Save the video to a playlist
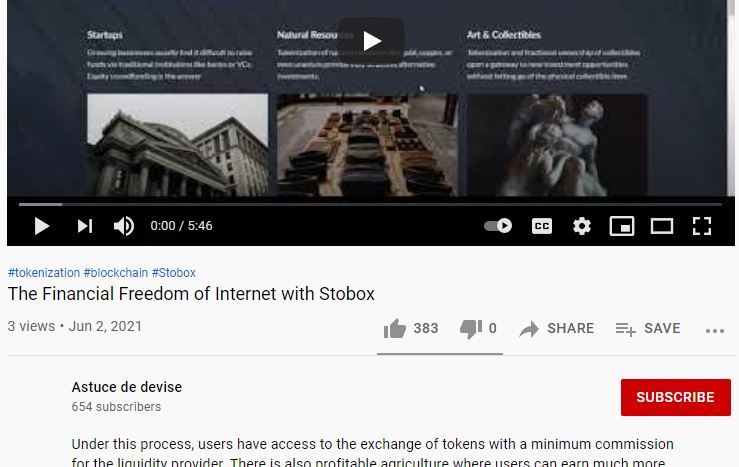The height and width of the screenshot is (467, 739). (x=648, y=328)
